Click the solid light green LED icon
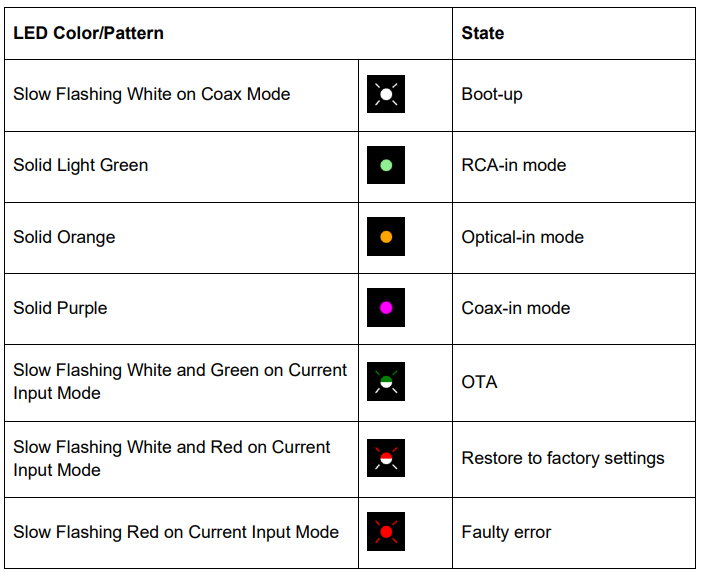 [386, 165]
